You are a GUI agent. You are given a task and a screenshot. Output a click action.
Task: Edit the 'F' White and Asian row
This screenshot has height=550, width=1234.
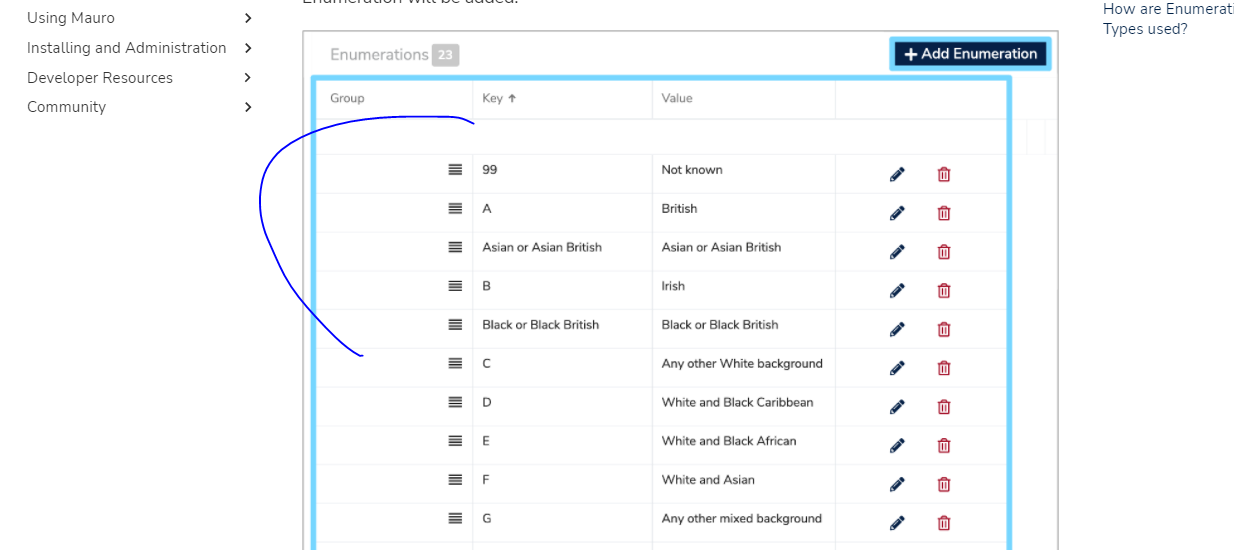coord(897,485)
